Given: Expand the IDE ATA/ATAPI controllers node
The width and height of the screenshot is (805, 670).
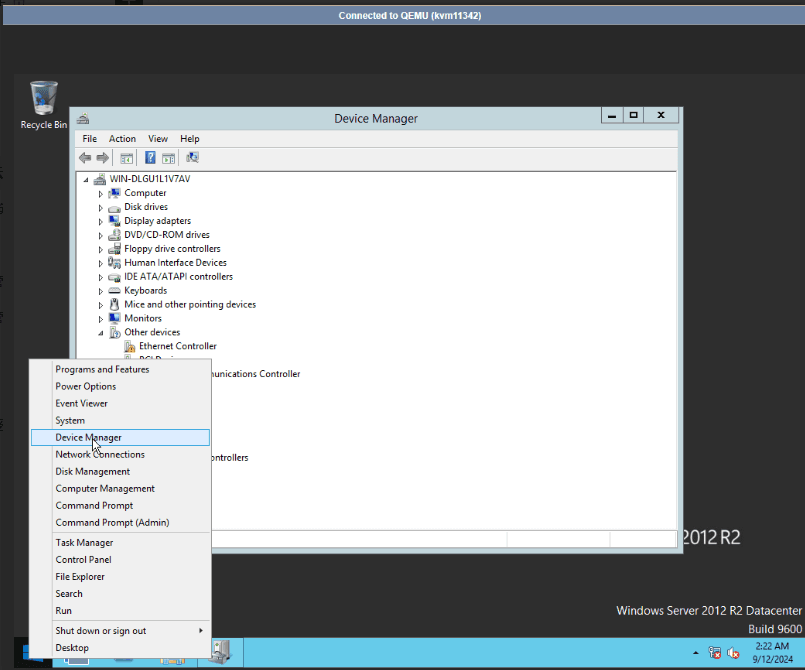Looking at the screenshot, I should pos(101,277).
